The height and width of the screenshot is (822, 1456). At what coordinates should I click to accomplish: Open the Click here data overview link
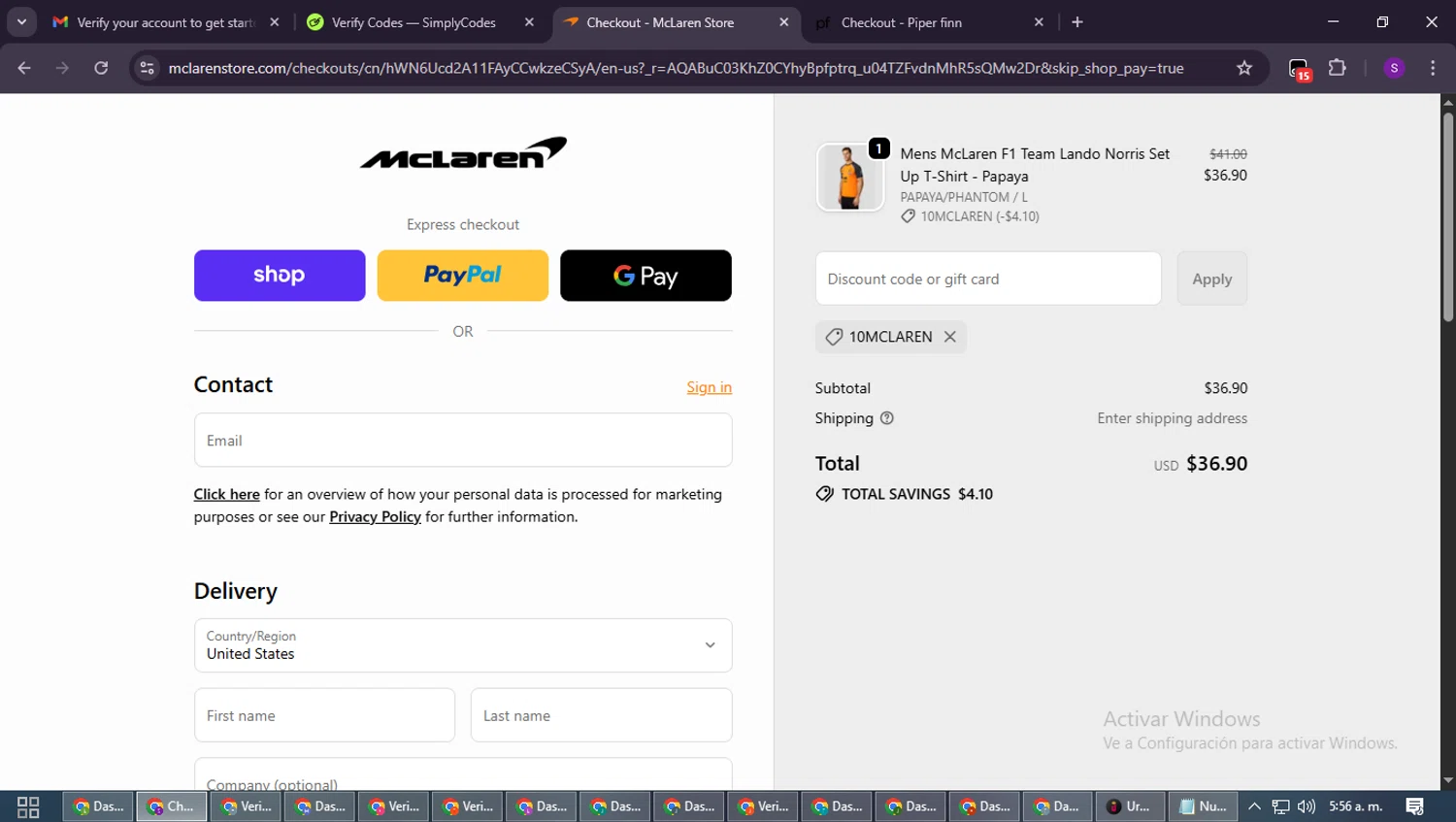(227, 494)
